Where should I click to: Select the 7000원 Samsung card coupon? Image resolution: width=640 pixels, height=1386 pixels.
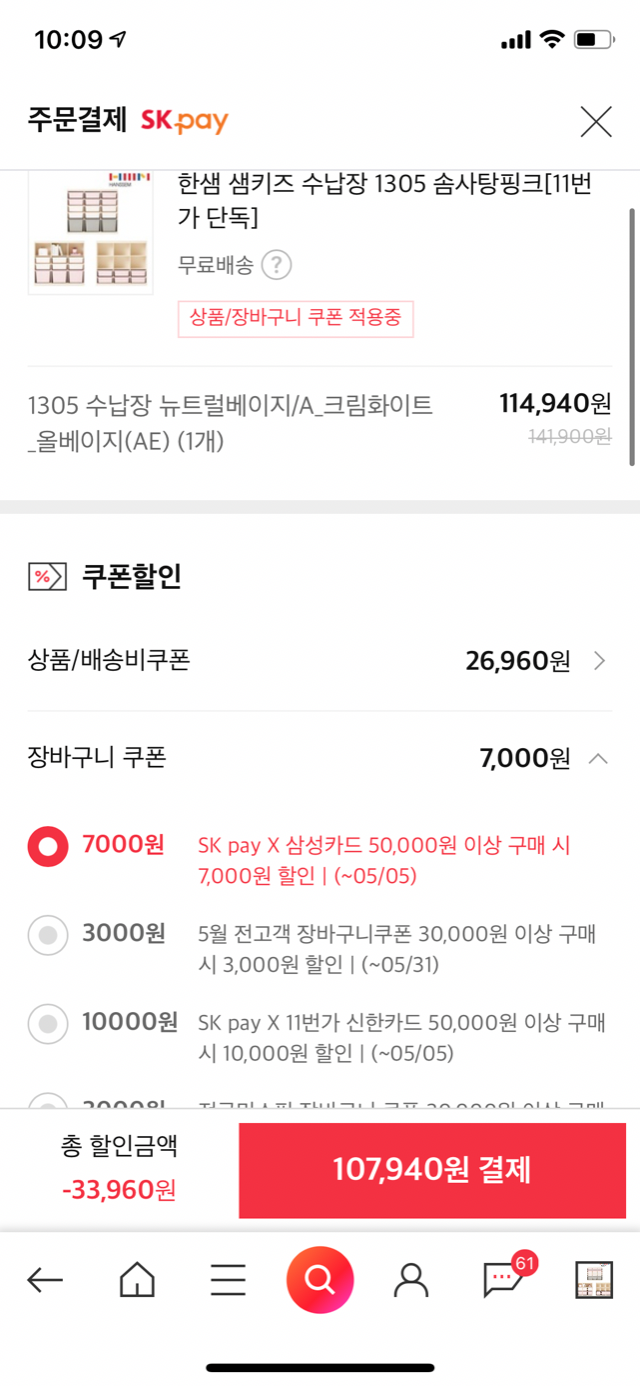click(x=47, y=848)
